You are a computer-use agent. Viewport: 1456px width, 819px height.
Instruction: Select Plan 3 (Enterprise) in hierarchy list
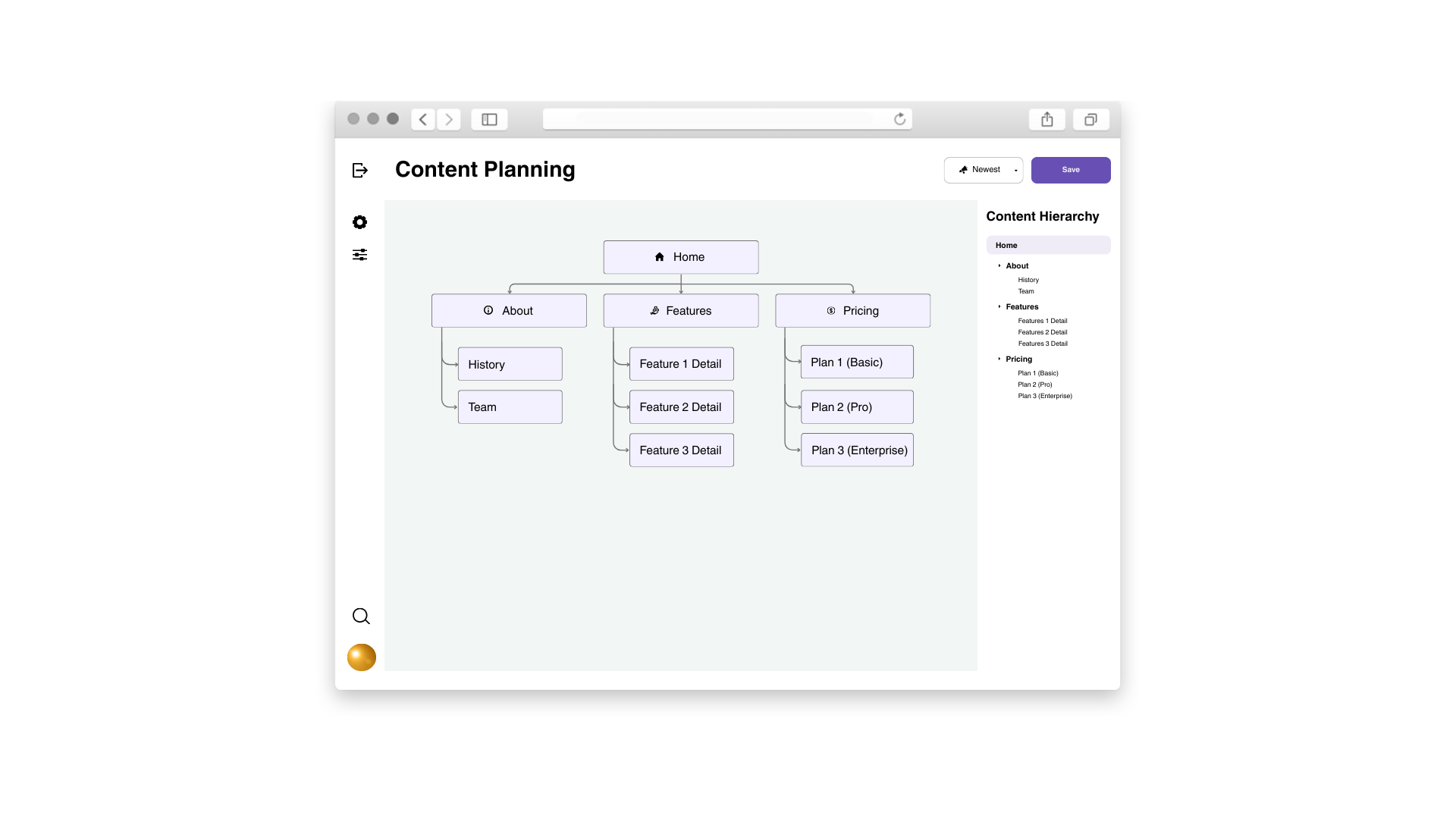[1045, 396]
